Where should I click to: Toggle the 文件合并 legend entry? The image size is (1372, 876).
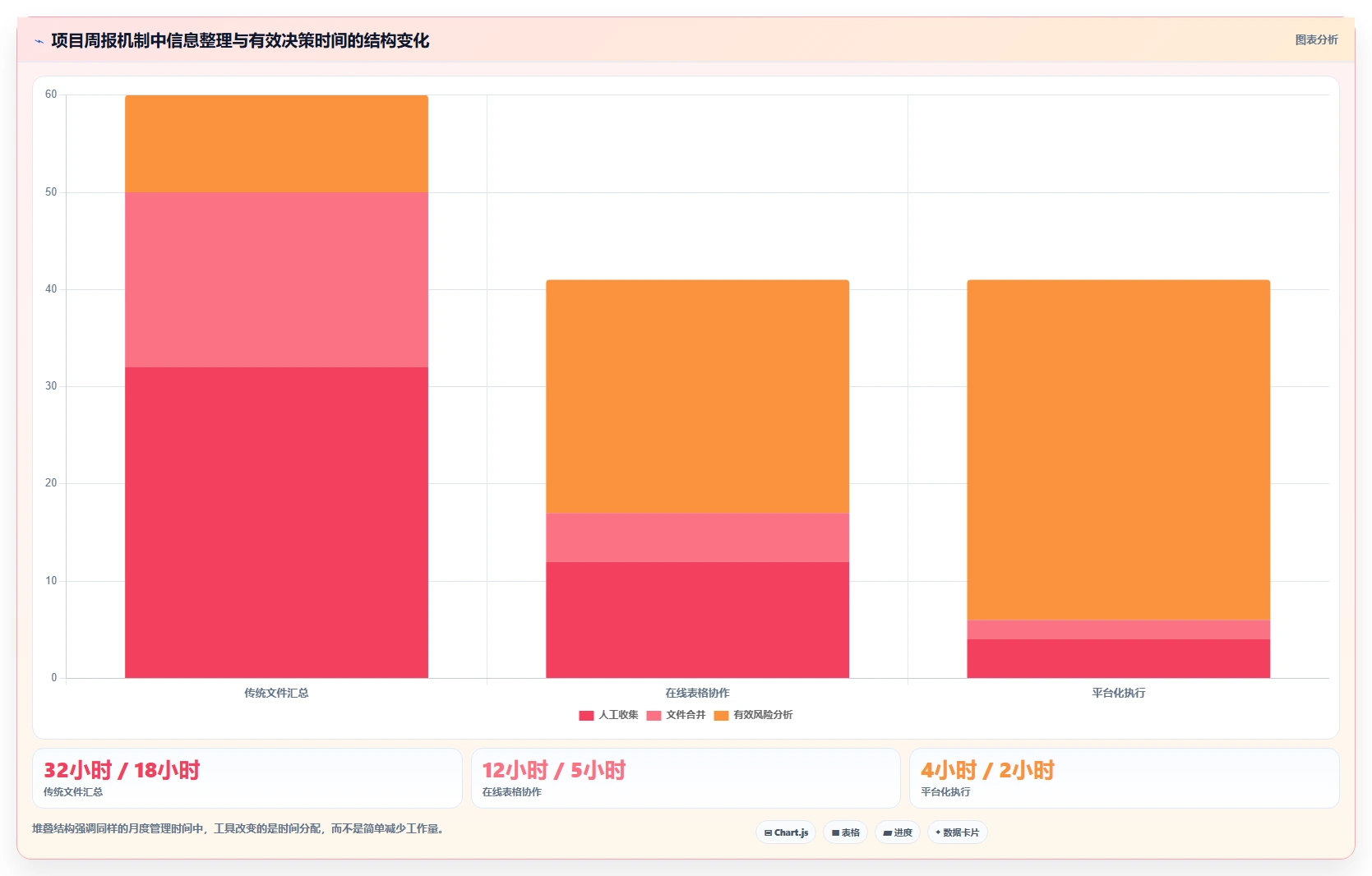[x=676, y=715]
